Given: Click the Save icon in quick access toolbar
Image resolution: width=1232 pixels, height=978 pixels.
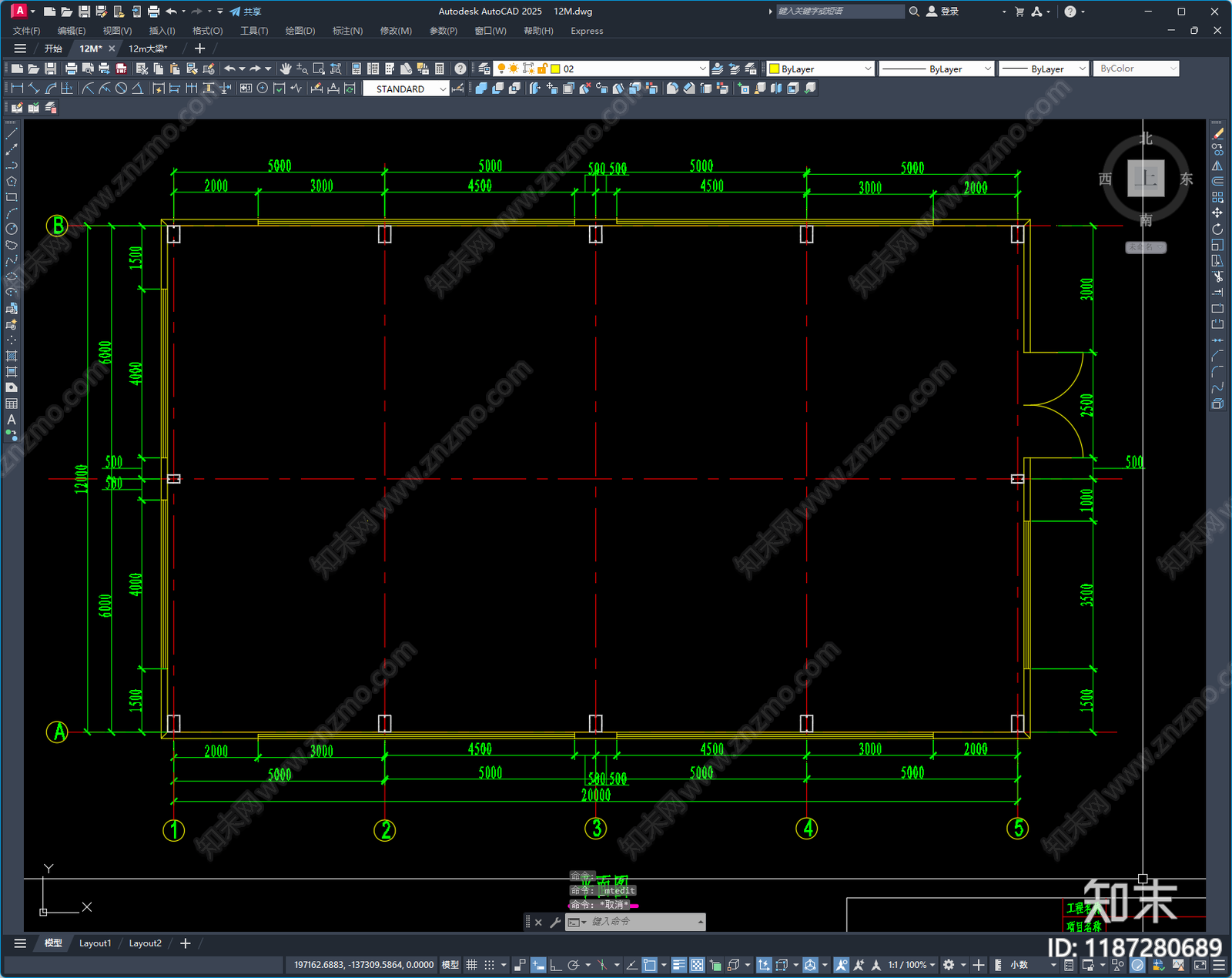Looking at the screenshot, I should pyautogui.click(x=85, y=12).
